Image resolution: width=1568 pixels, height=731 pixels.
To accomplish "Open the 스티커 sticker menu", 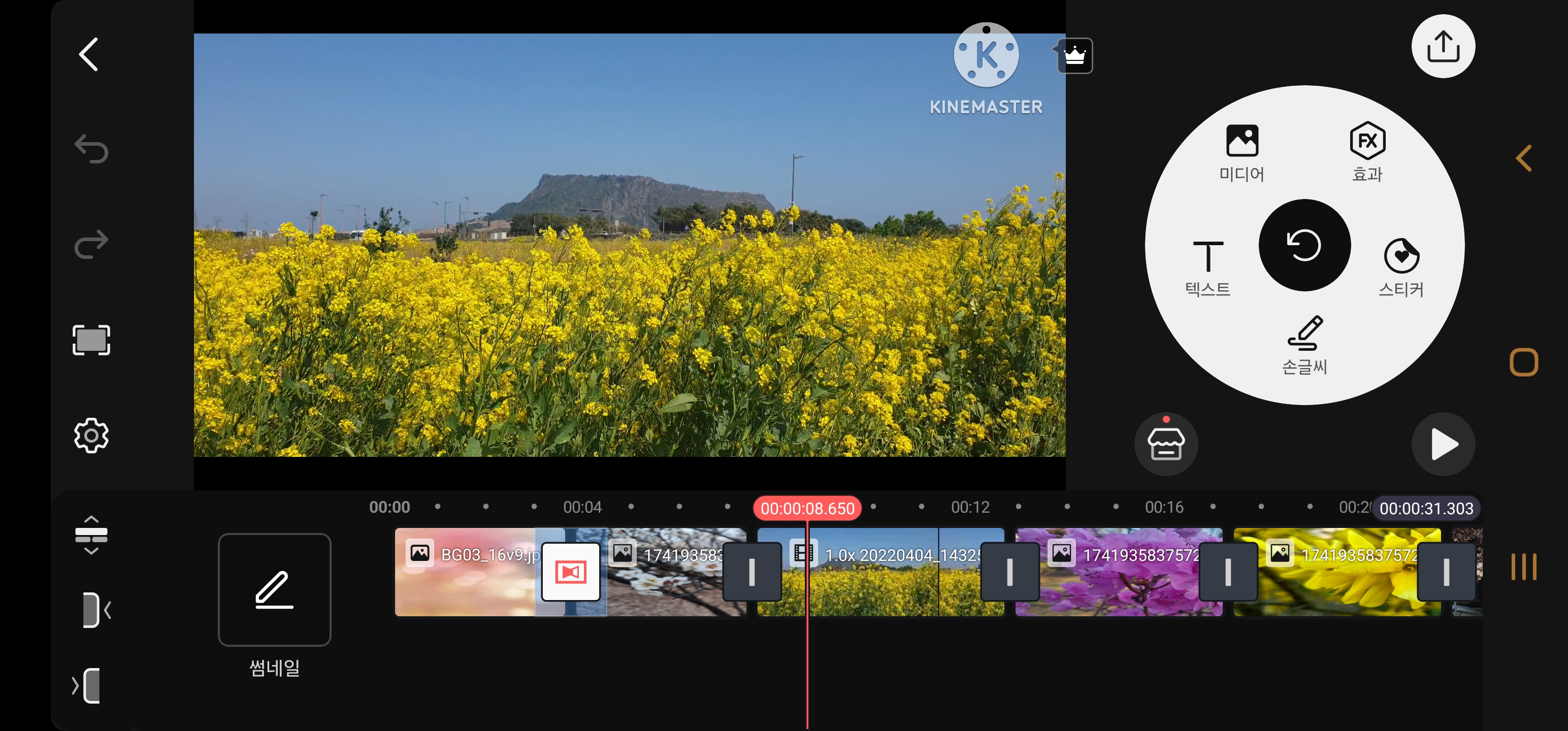I will pos(1401,267).
